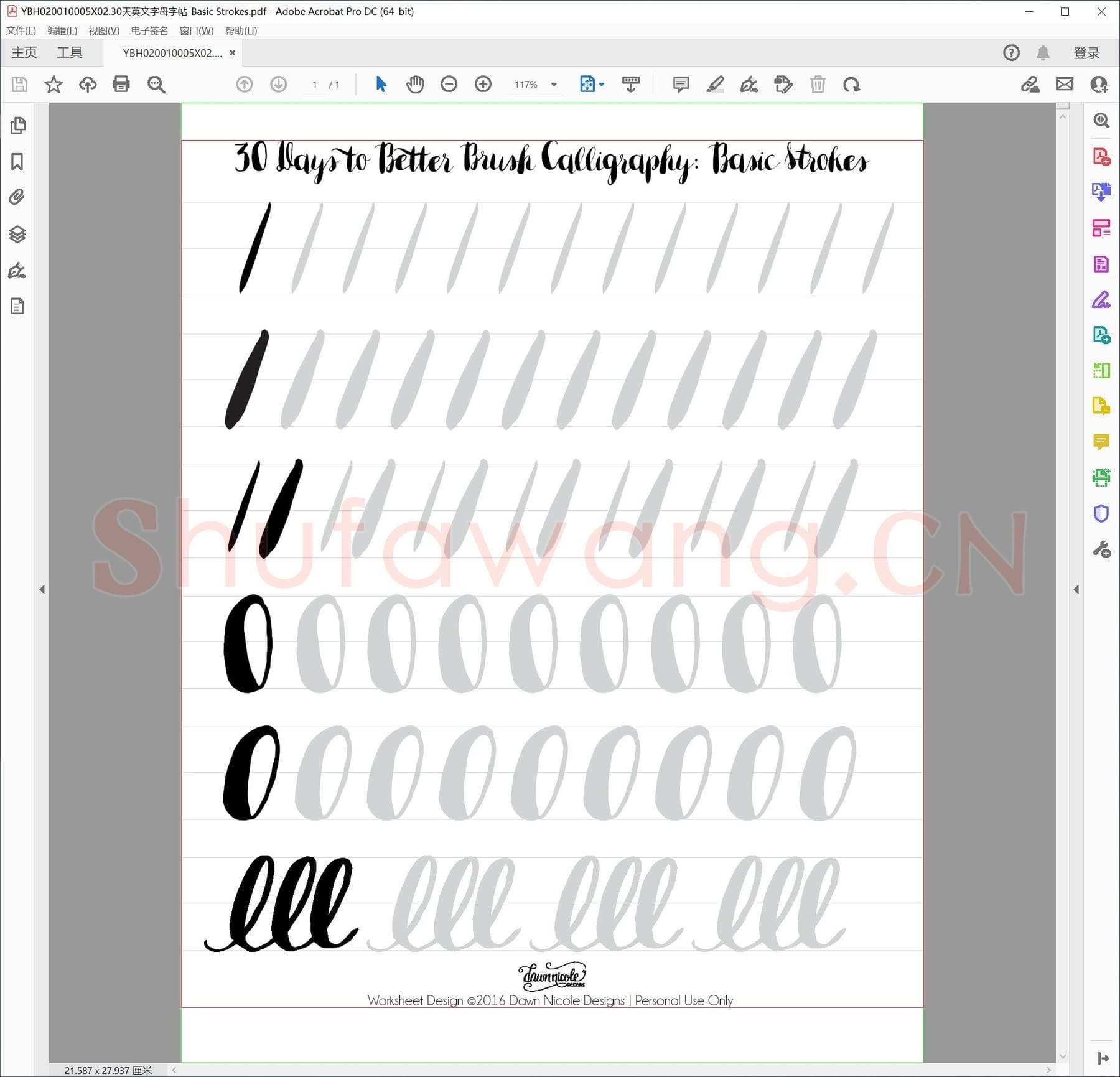Click the cloud upload icon
This screenshot has width=1120, height=1077.
pyautogui.click(x=88, y=84)
